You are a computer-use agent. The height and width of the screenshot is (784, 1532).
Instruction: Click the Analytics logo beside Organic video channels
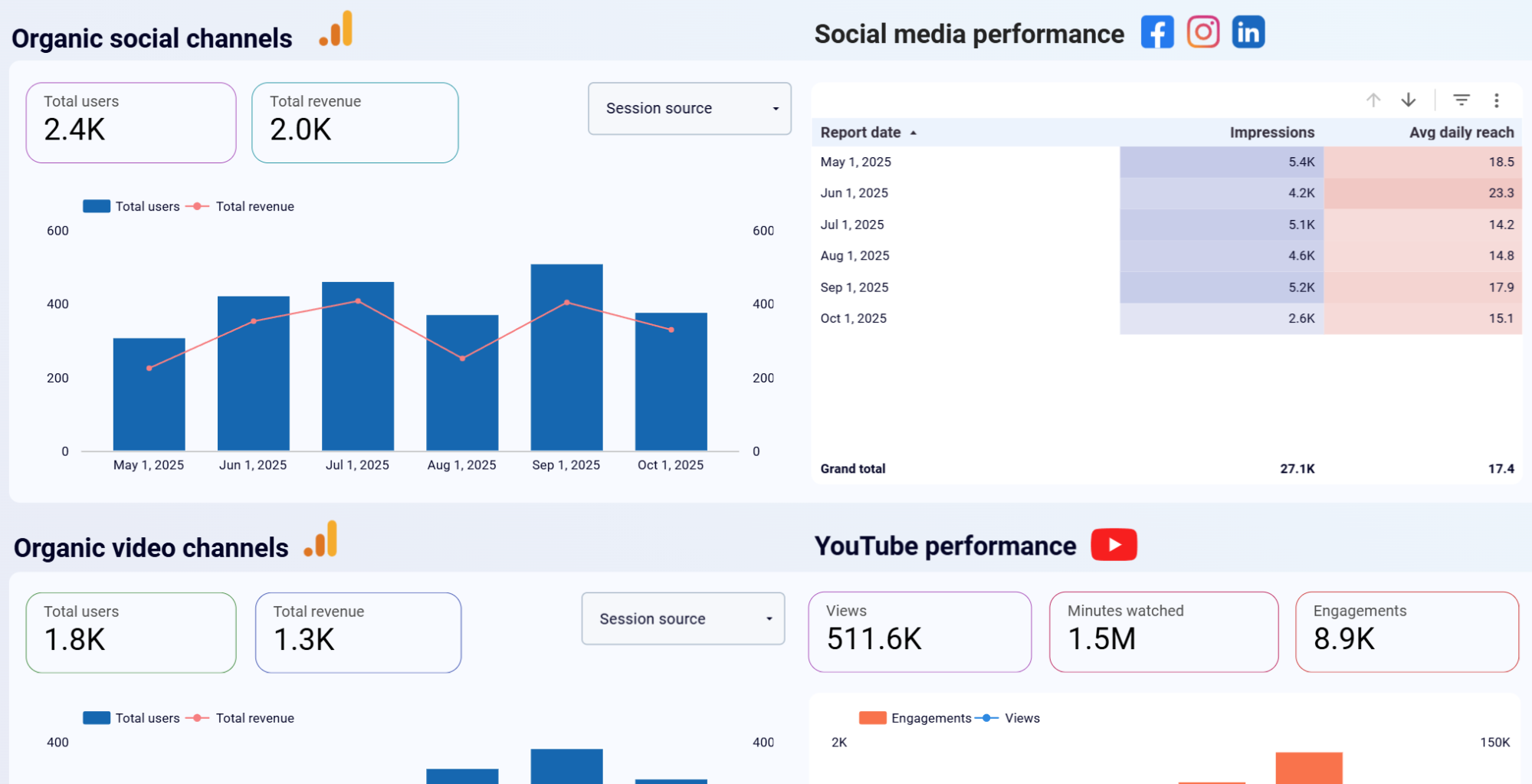coord(320,540)
